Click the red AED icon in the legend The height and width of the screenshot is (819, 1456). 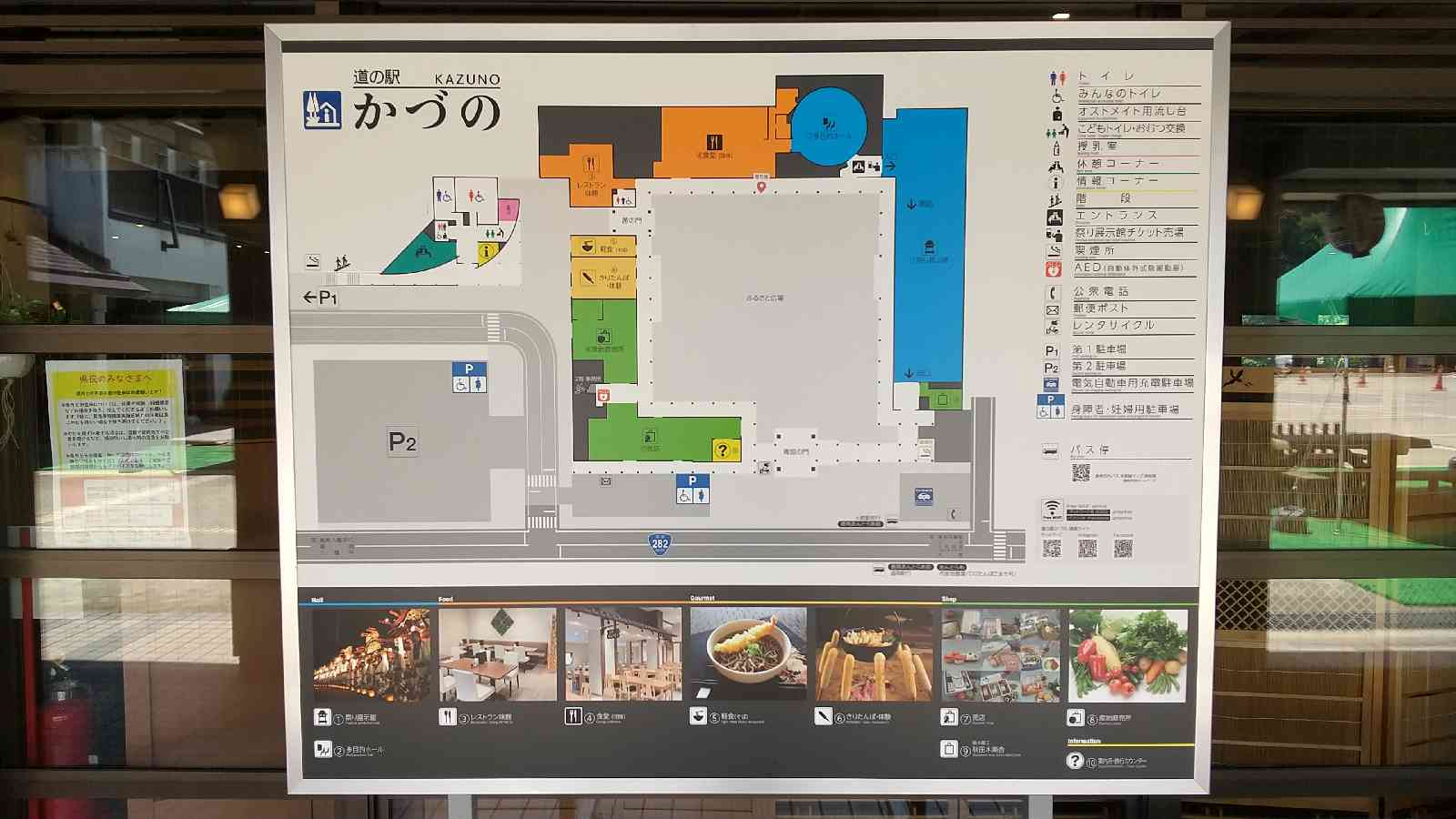(x=1052, y=267)
